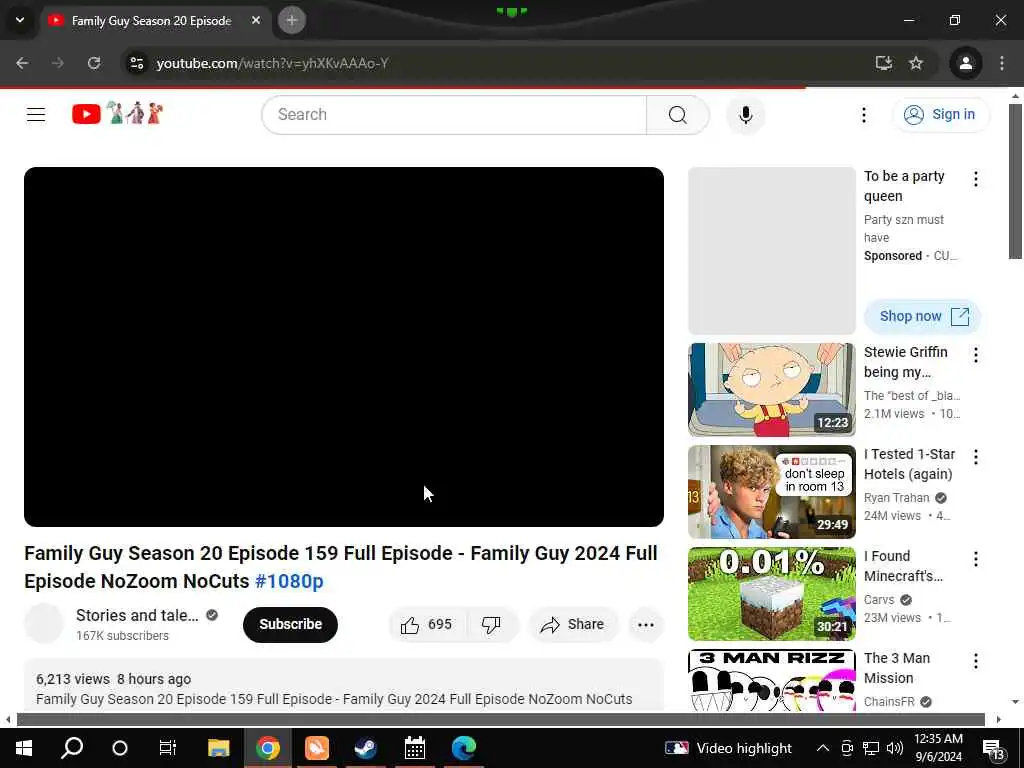
Task: Start voice search with the microphone
Action: (745, 115)
